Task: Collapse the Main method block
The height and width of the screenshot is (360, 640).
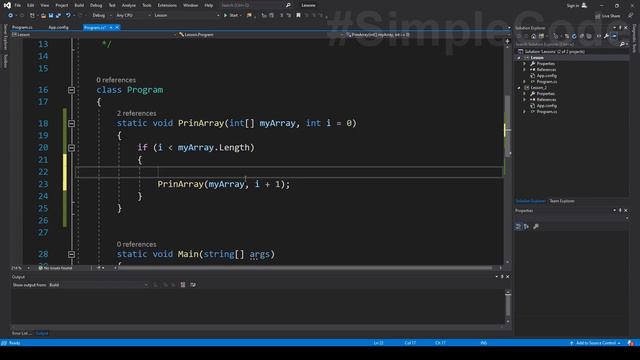Action: [71, 254]
